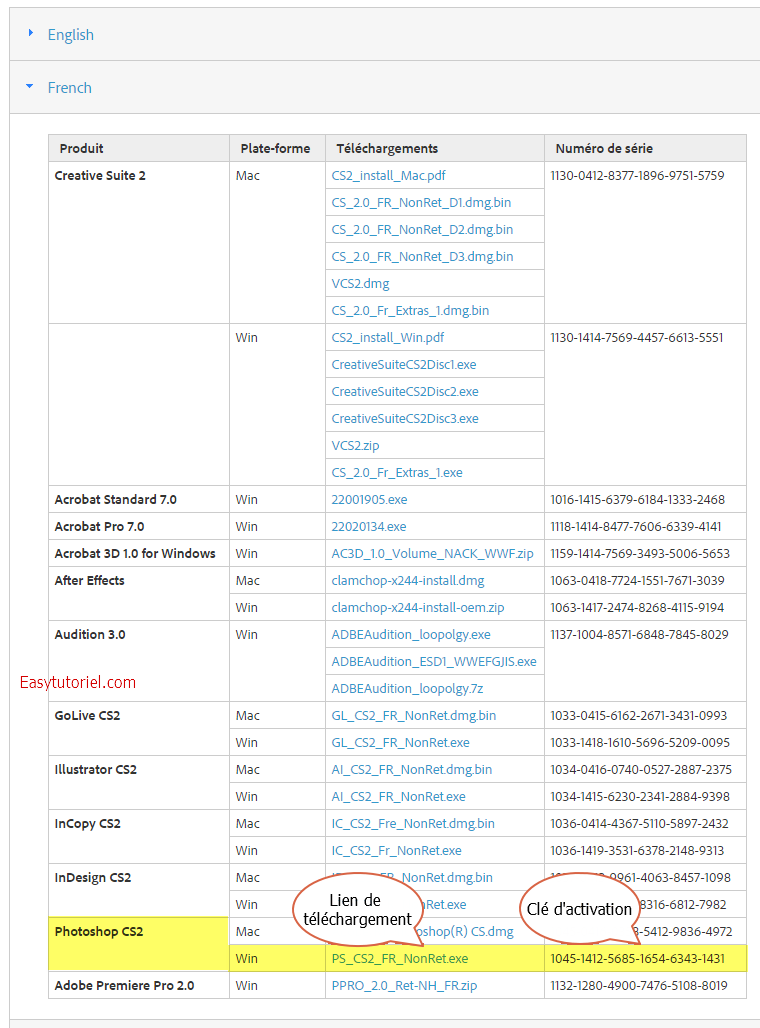Screen dimensions: 760x1028
Task: Download AI_CS2_FR_NonRet.dmg.bin
Action: 411,770
